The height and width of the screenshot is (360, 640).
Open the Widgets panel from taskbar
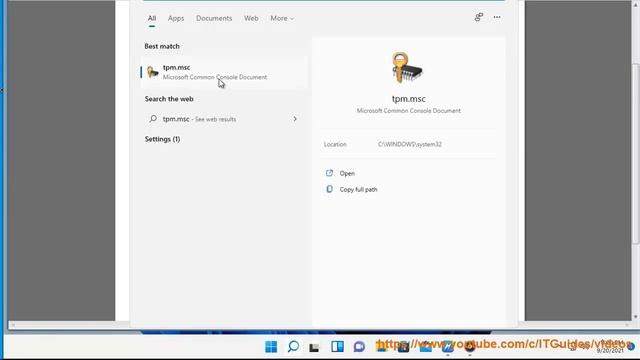(x=337, y=347)
